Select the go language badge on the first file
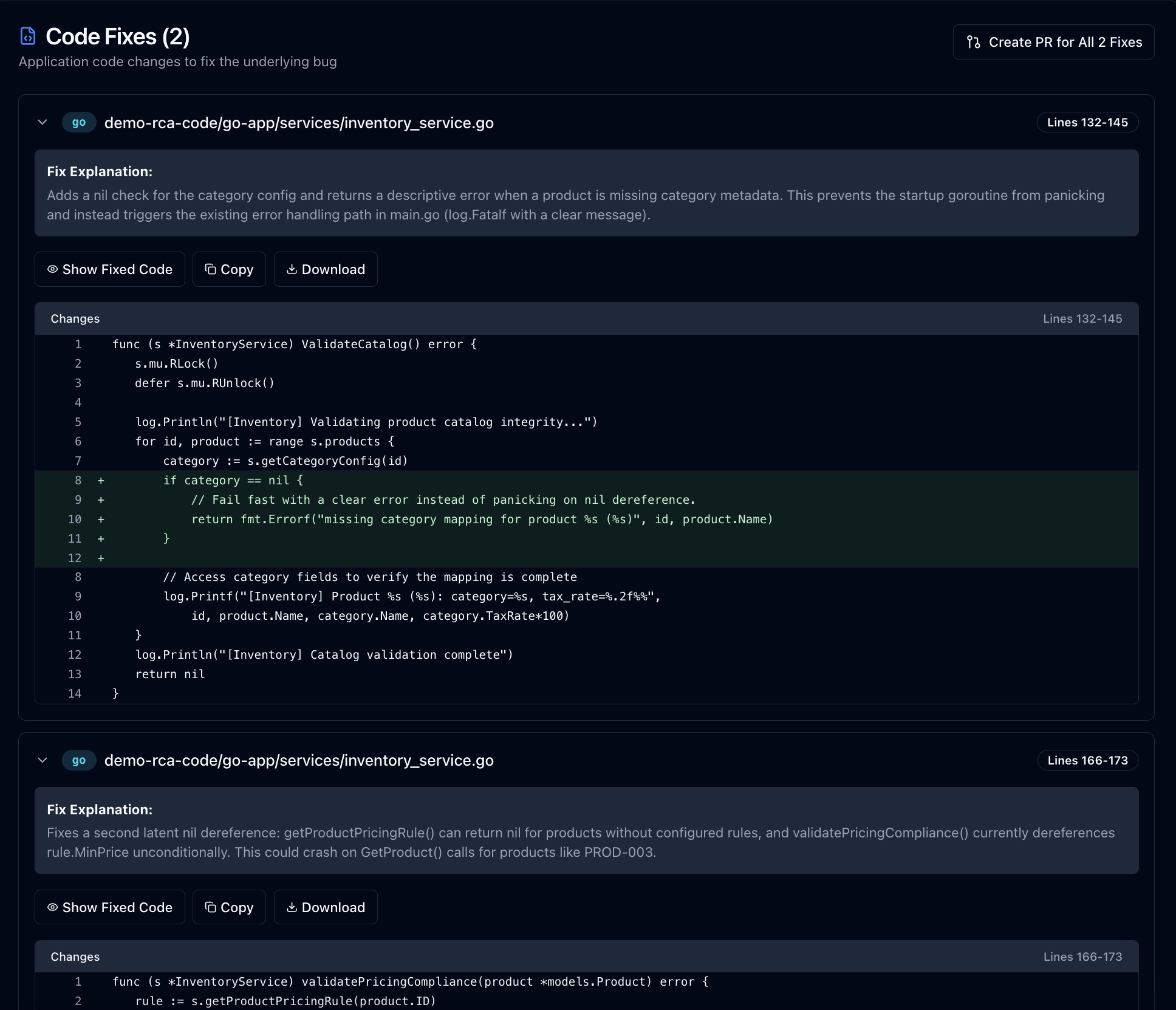 (79, 122)
